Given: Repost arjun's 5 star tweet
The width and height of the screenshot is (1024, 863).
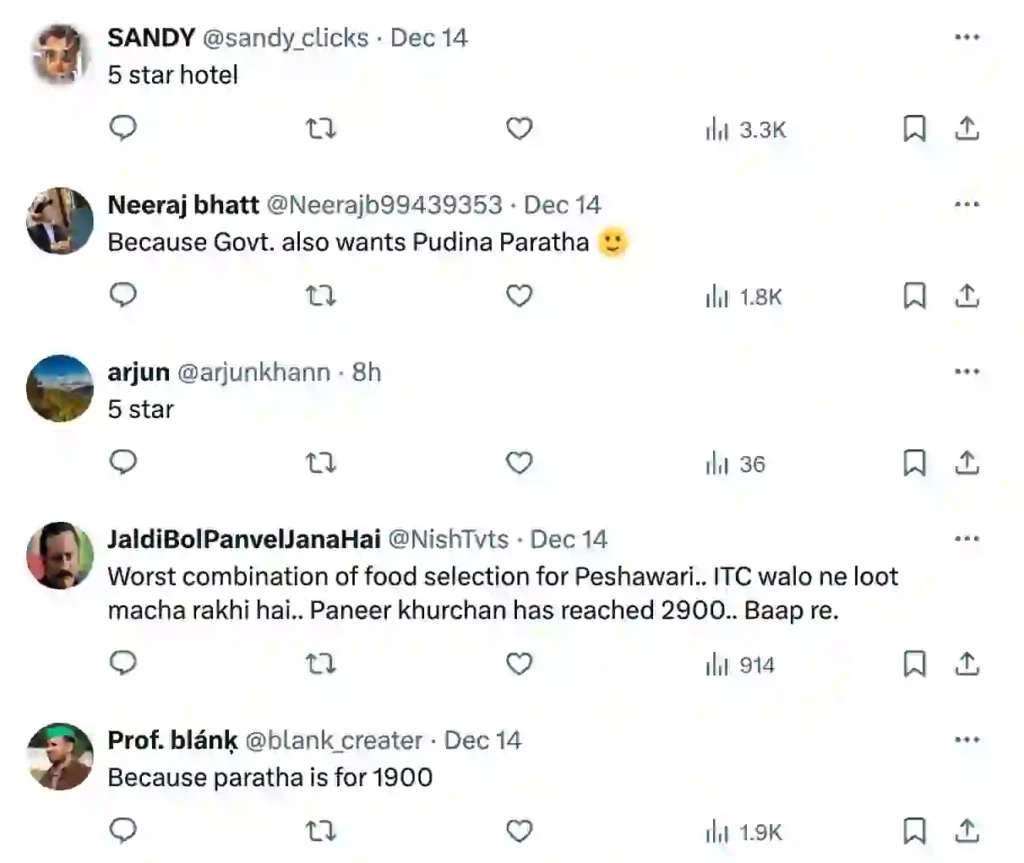Looking at the screenshot, I should click(x=320, y=464).
